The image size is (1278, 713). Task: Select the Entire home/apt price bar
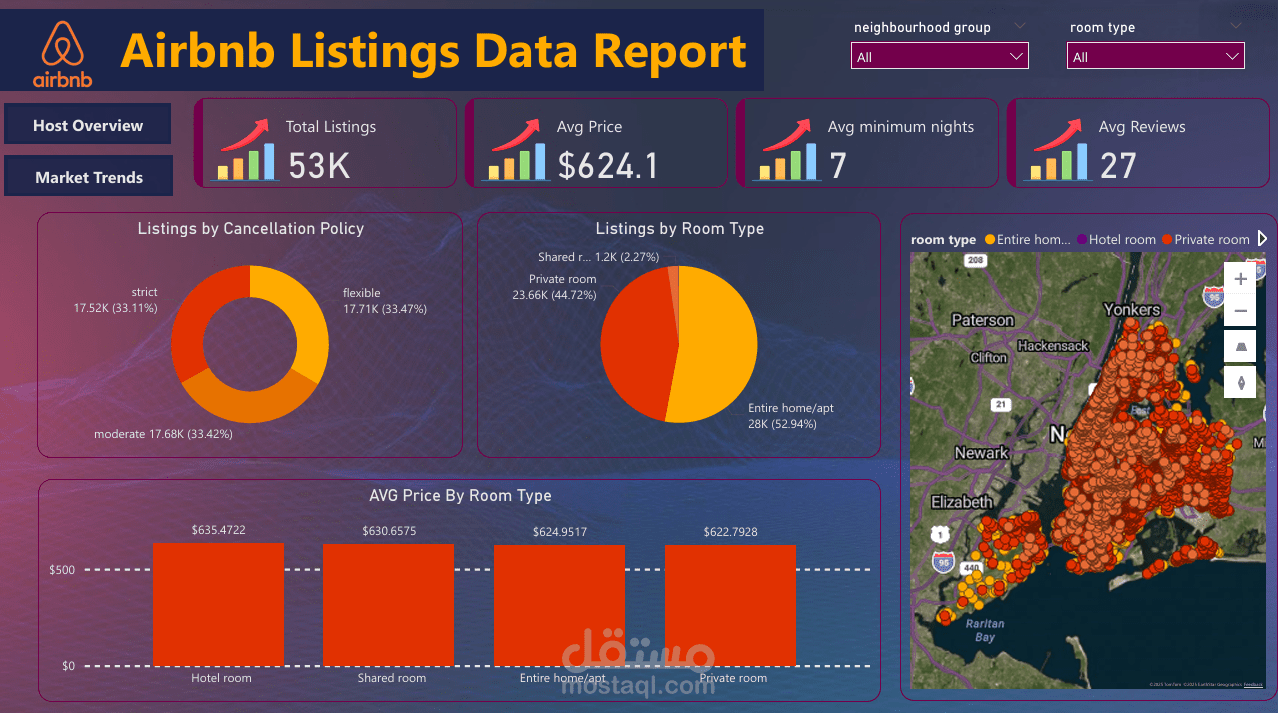559,605
